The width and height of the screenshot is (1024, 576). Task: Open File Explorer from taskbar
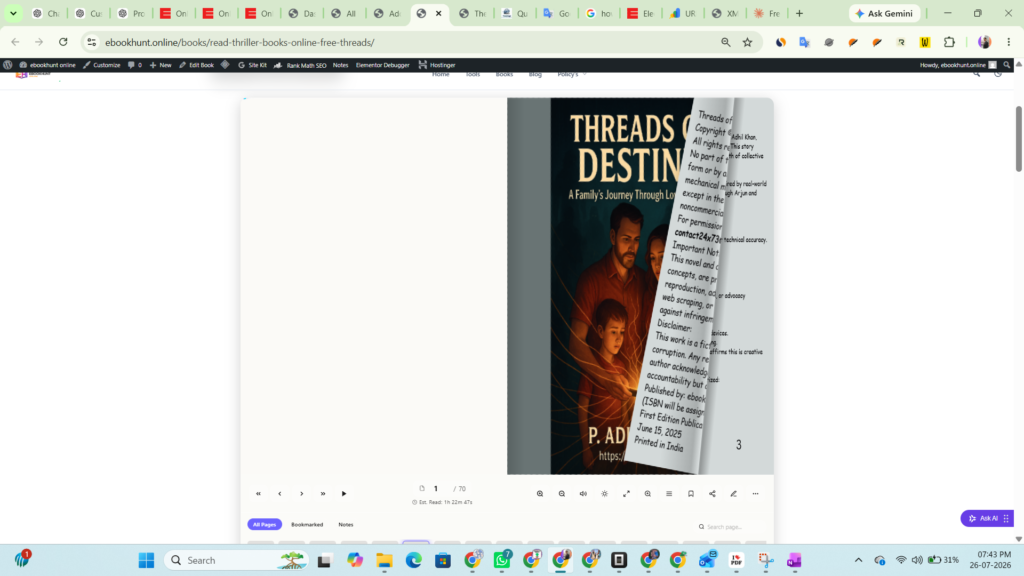(x=384, y=560)
